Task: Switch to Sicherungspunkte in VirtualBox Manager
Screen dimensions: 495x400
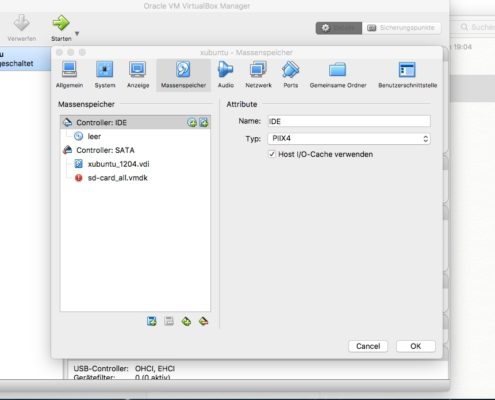Action: (401, 28)
